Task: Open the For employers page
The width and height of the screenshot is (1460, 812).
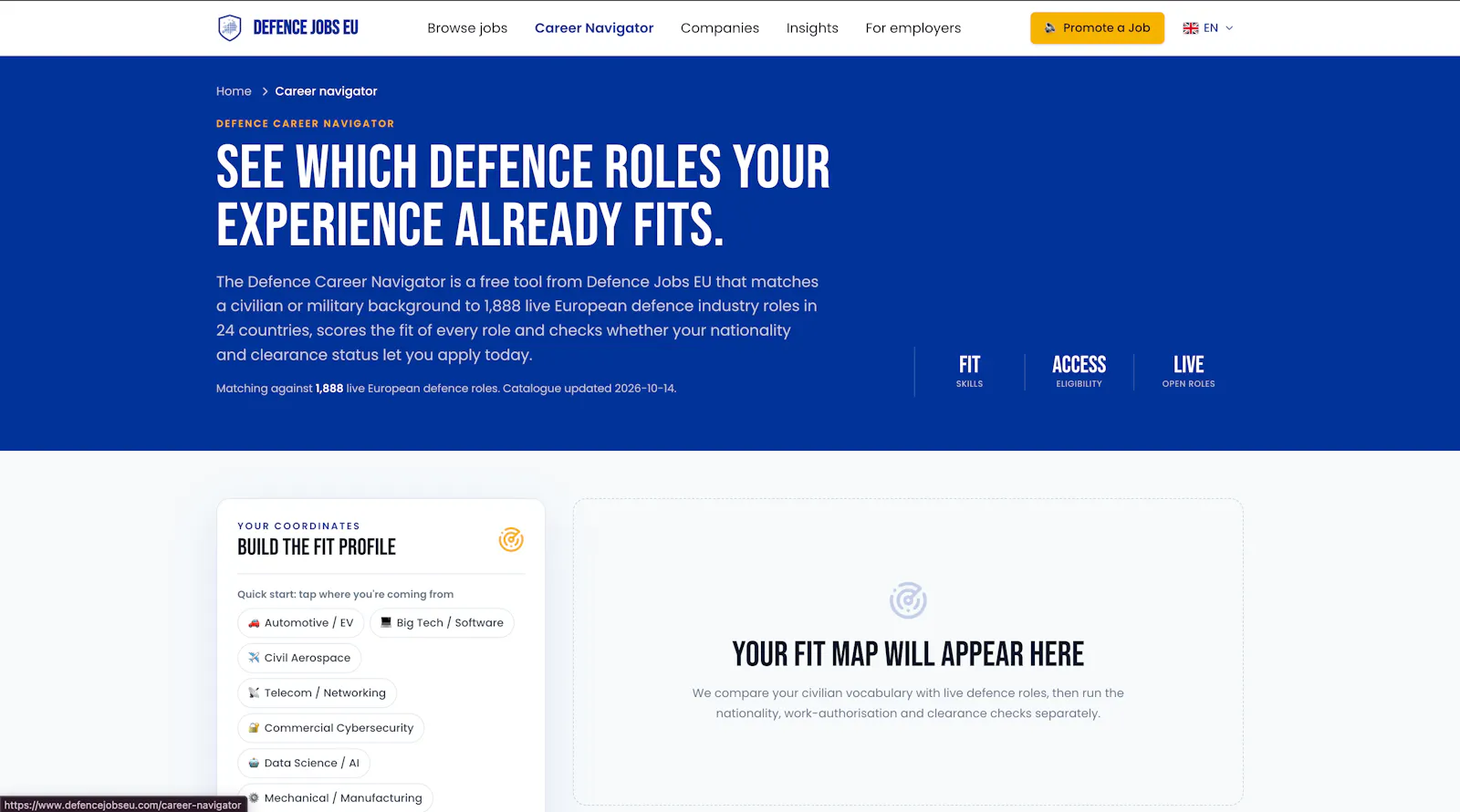Action: (x=913, y=28)
